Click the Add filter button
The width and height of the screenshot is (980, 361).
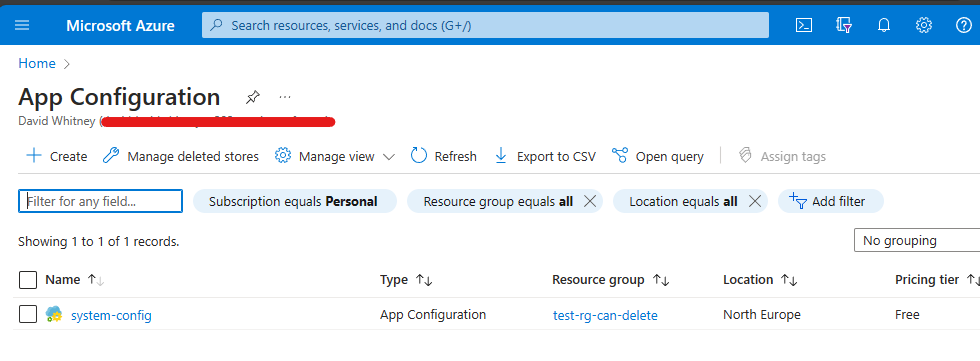pos(831,201)
